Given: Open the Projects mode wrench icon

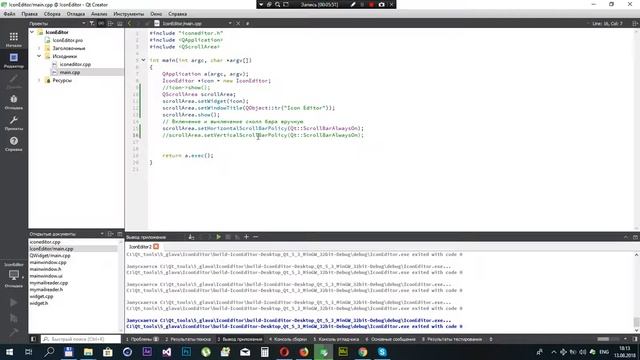Looking at the screenshot, I should 13,122.
